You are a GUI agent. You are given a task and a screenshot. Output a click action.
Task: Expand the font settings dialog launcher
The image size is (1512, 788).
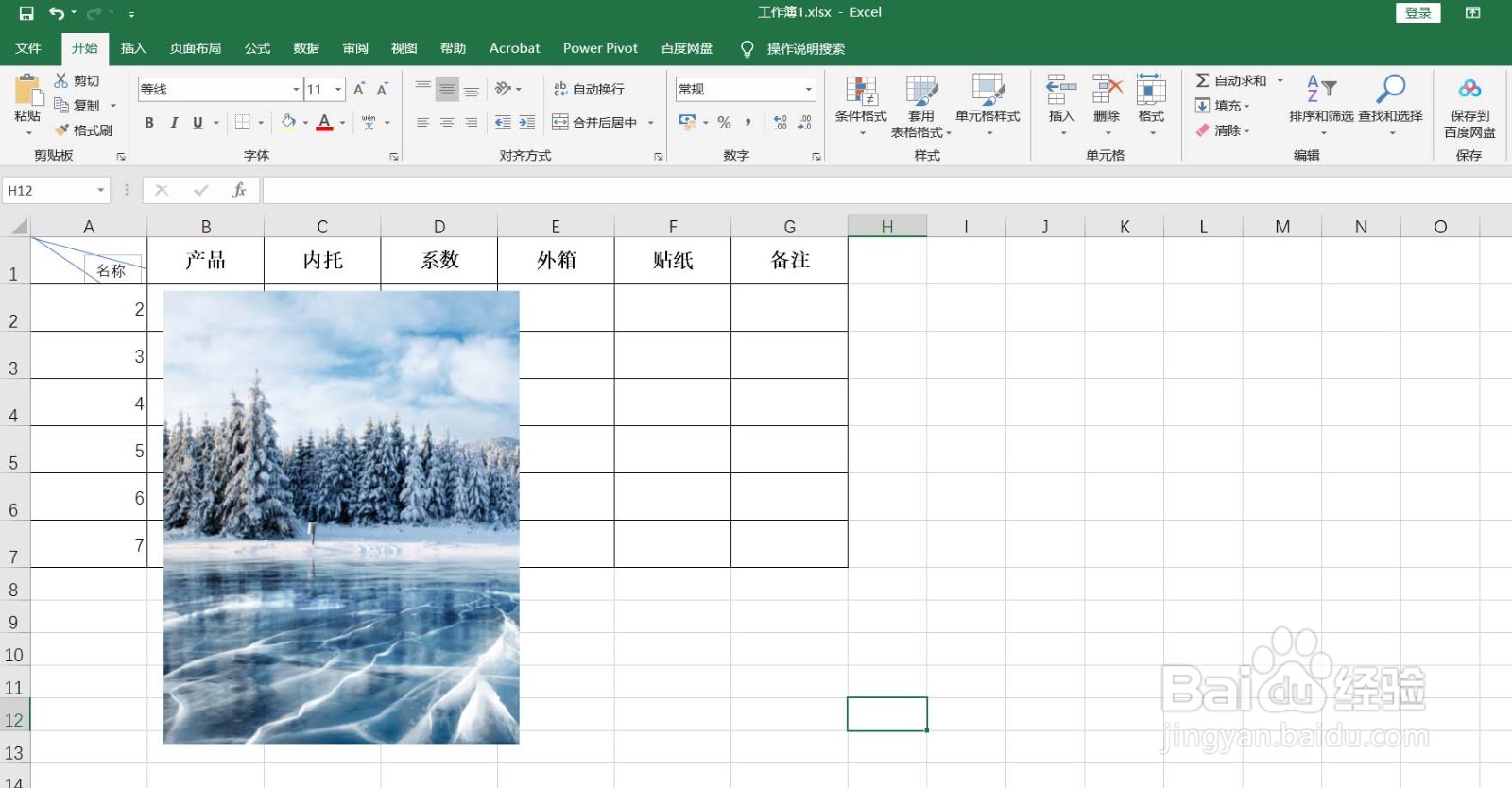[394, 157]
